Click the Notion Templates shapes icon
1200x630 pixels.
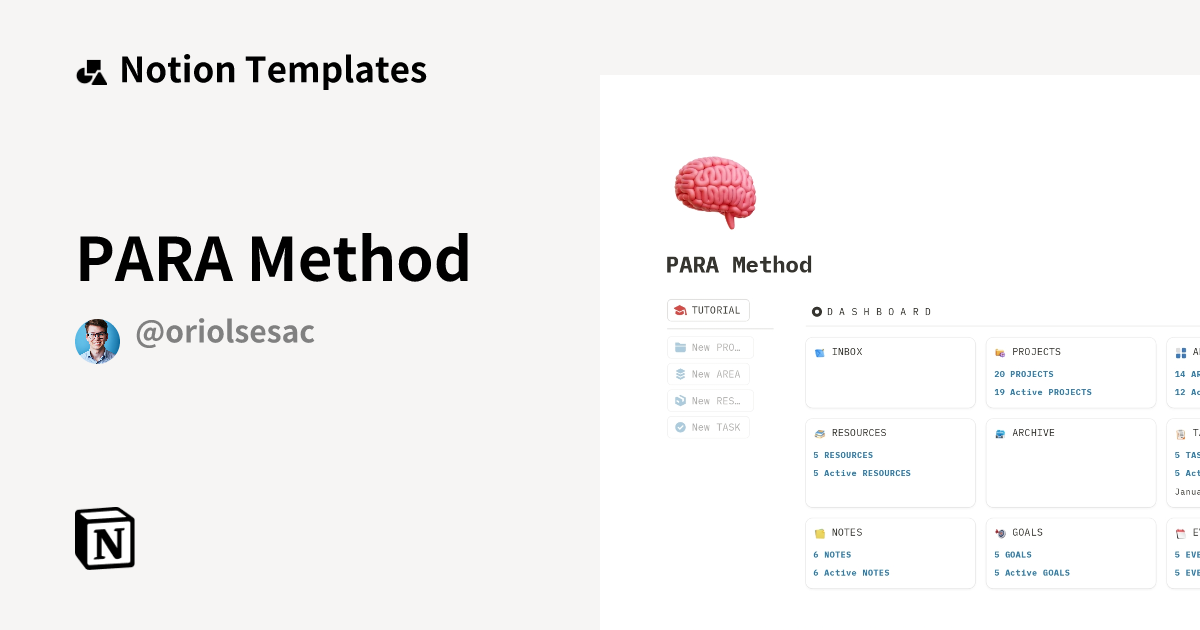pyautogui.click(x=92, y=72)
